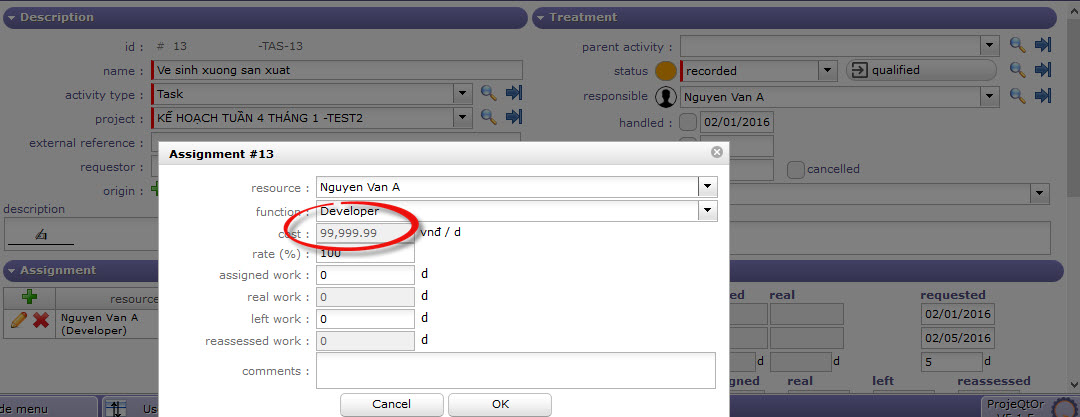Click the left work field
The width and height of the screenshot is (1080, 417).
tap(365, 319)
